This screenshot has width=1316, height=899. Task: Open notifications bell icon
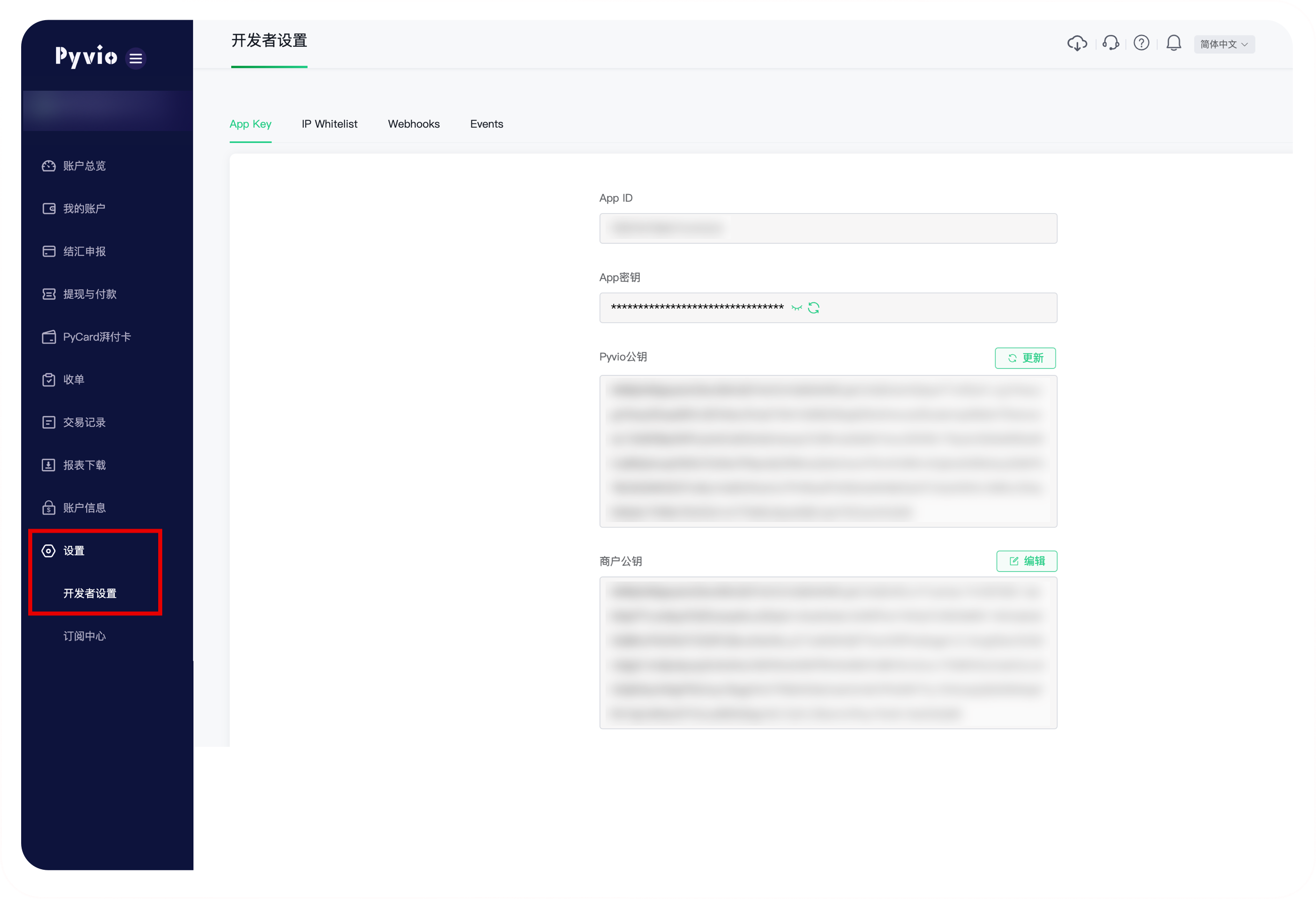[x=1173, y=43]
